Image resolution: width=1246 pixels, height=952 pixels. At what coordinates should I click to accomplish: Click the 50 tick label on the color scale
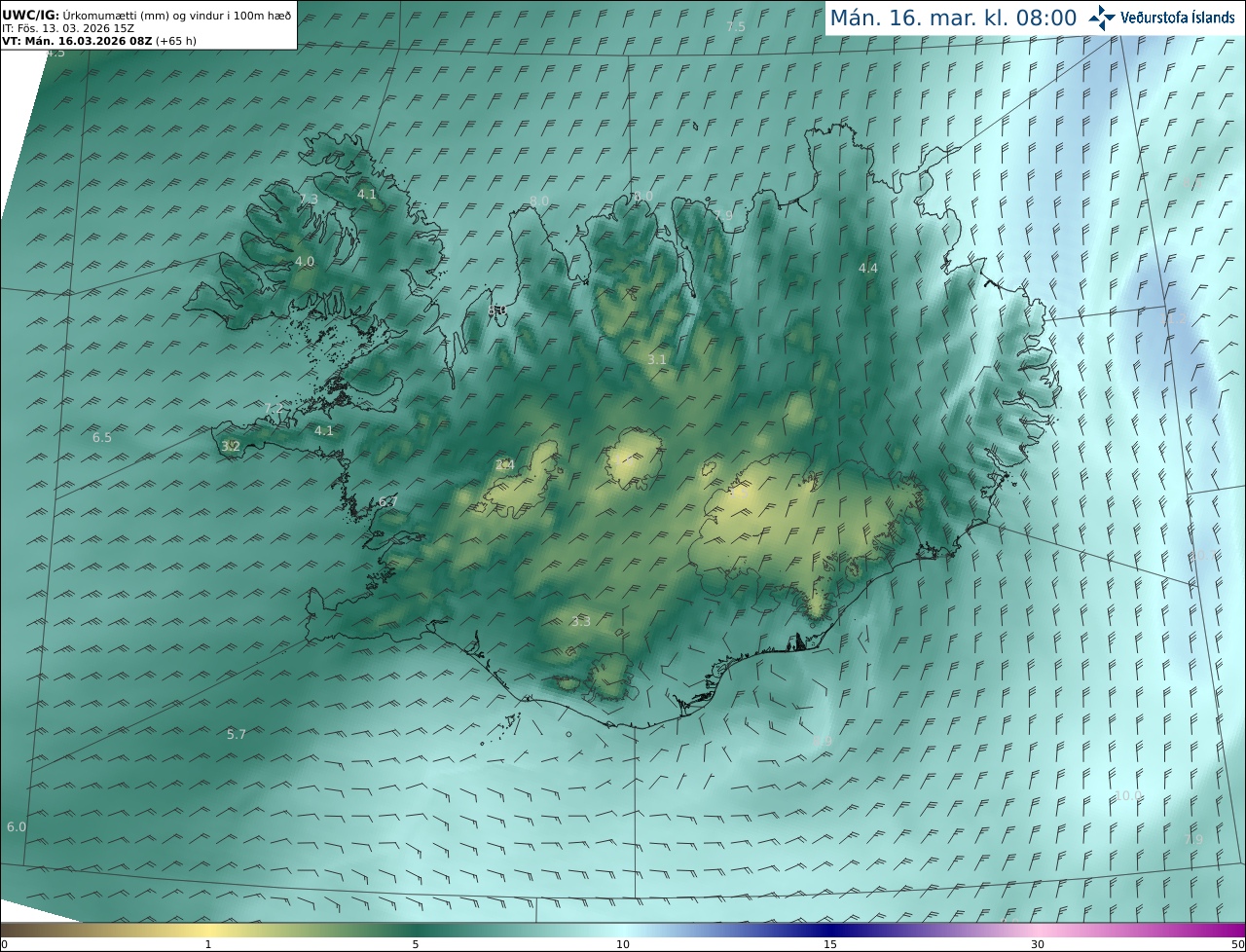(x=1238, y=944)
